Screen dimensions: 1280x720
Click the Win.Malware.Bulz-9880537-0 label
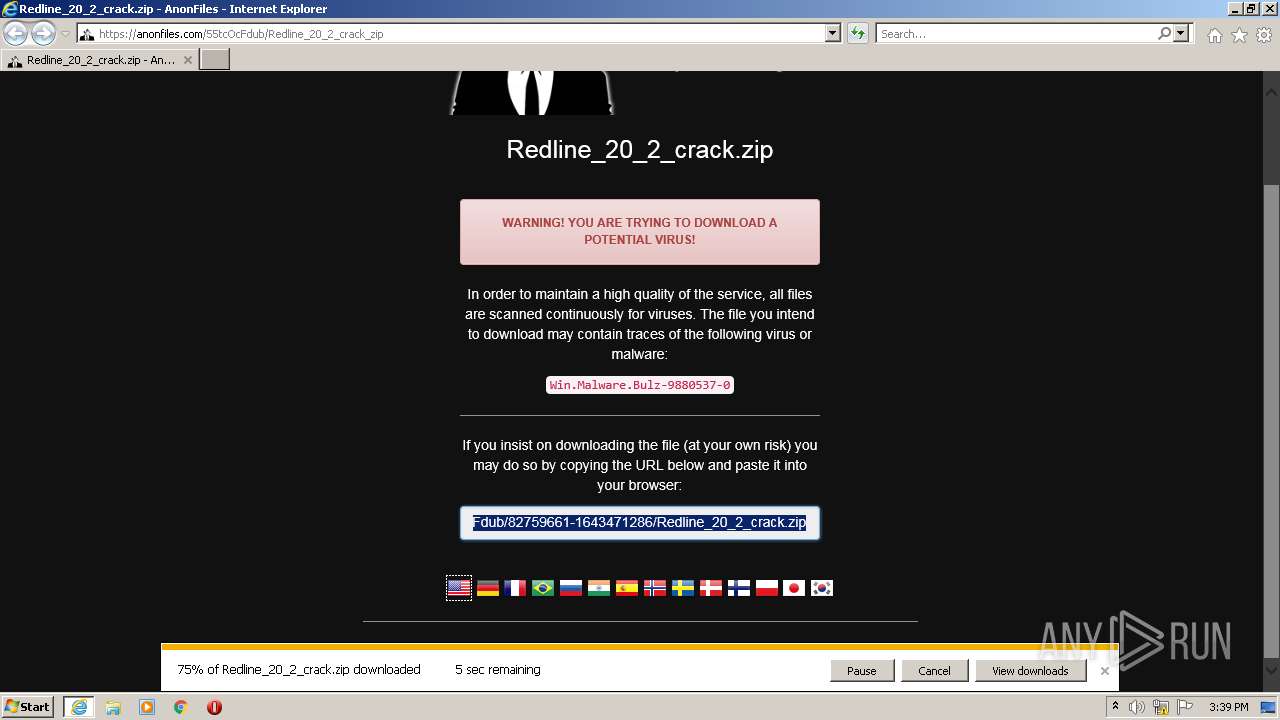click(x=640, y=385)
